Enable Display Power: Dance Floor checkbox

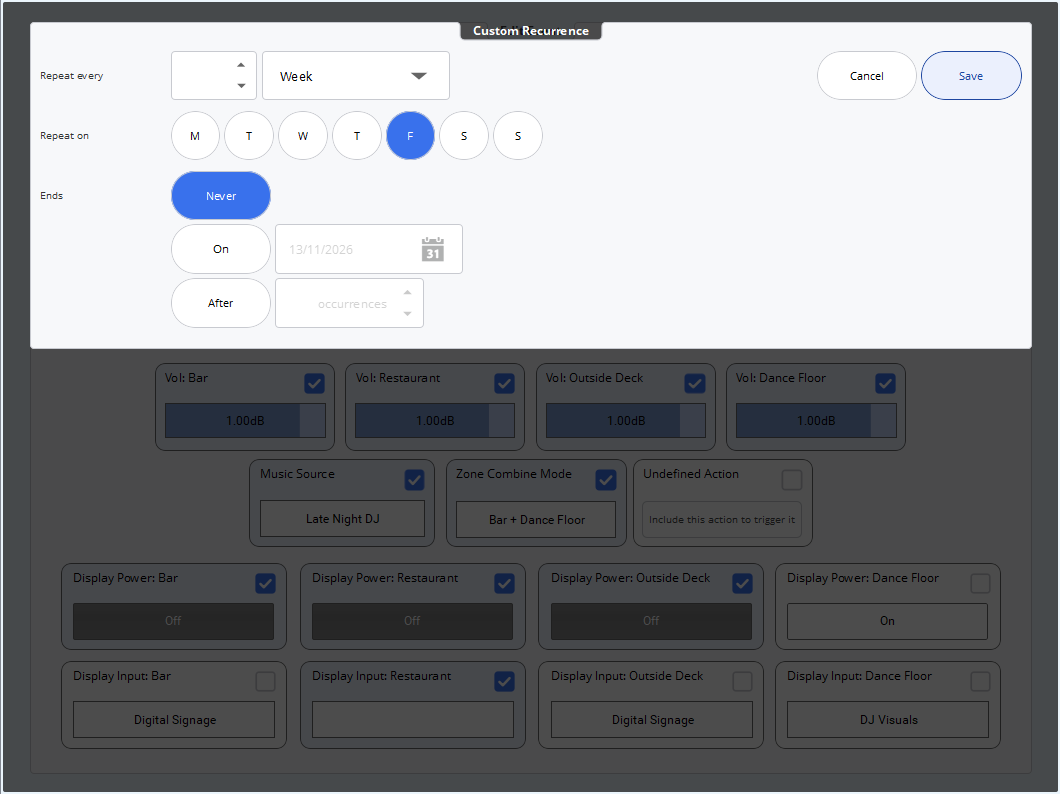point(980,583)
